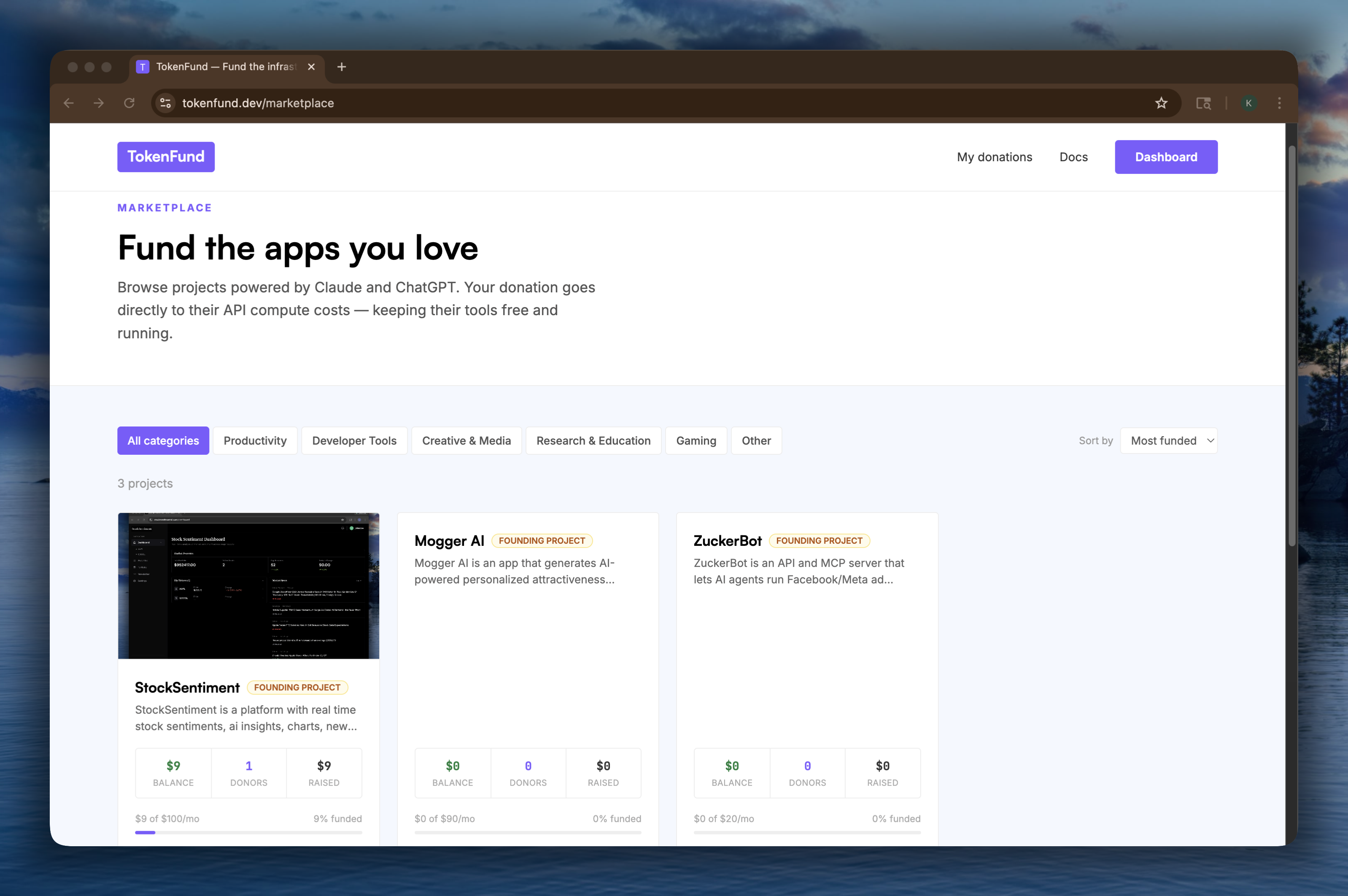The height and width of the screenshot is (896, 1348).
Task: Open the browser three-dot menu
Action: coord(1278,103)
